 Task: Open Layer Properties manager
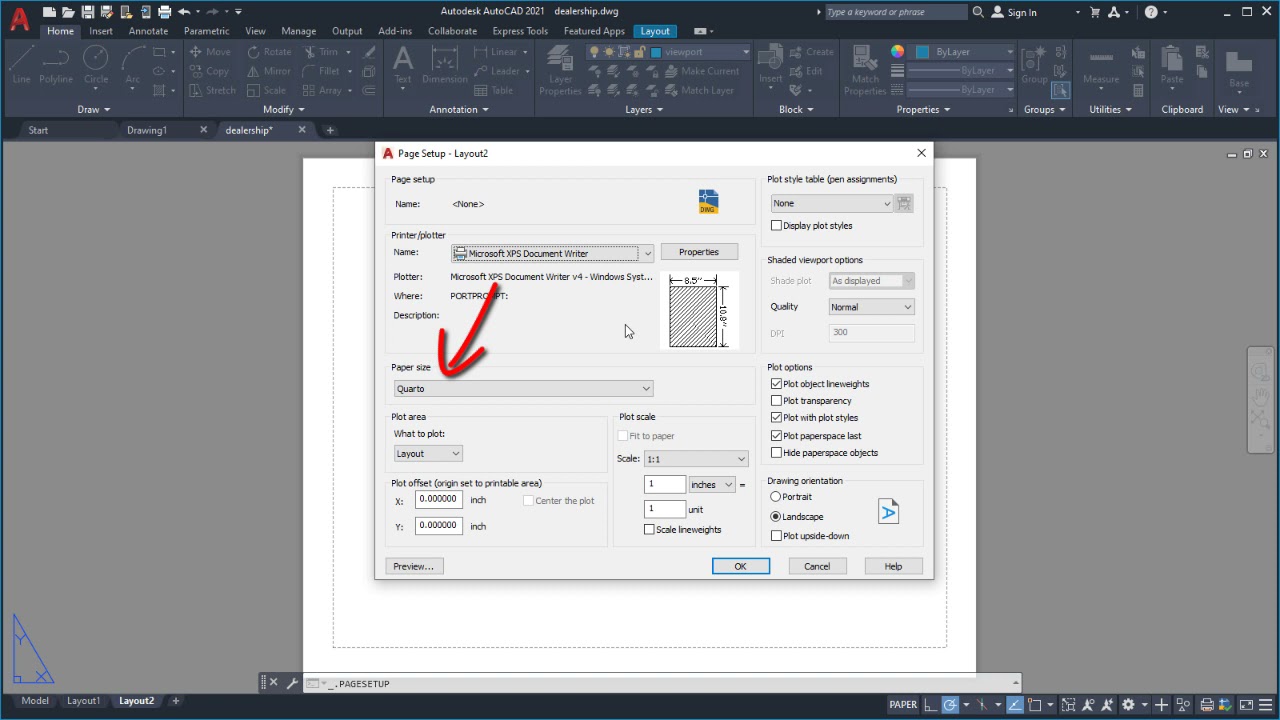[560, 70]
